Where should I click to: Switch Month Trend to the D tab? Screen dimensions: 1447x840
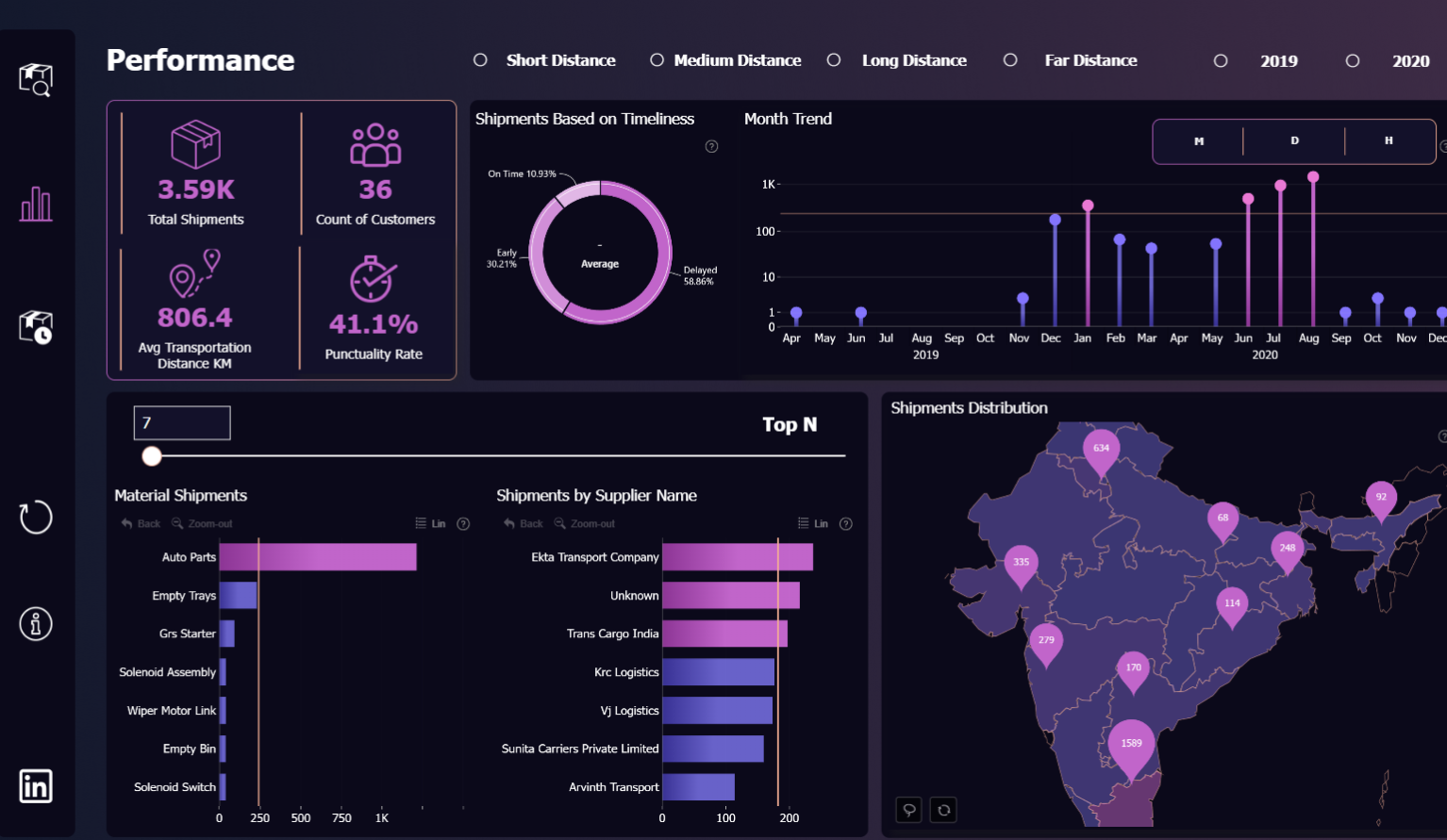(x=1294, y=141)
